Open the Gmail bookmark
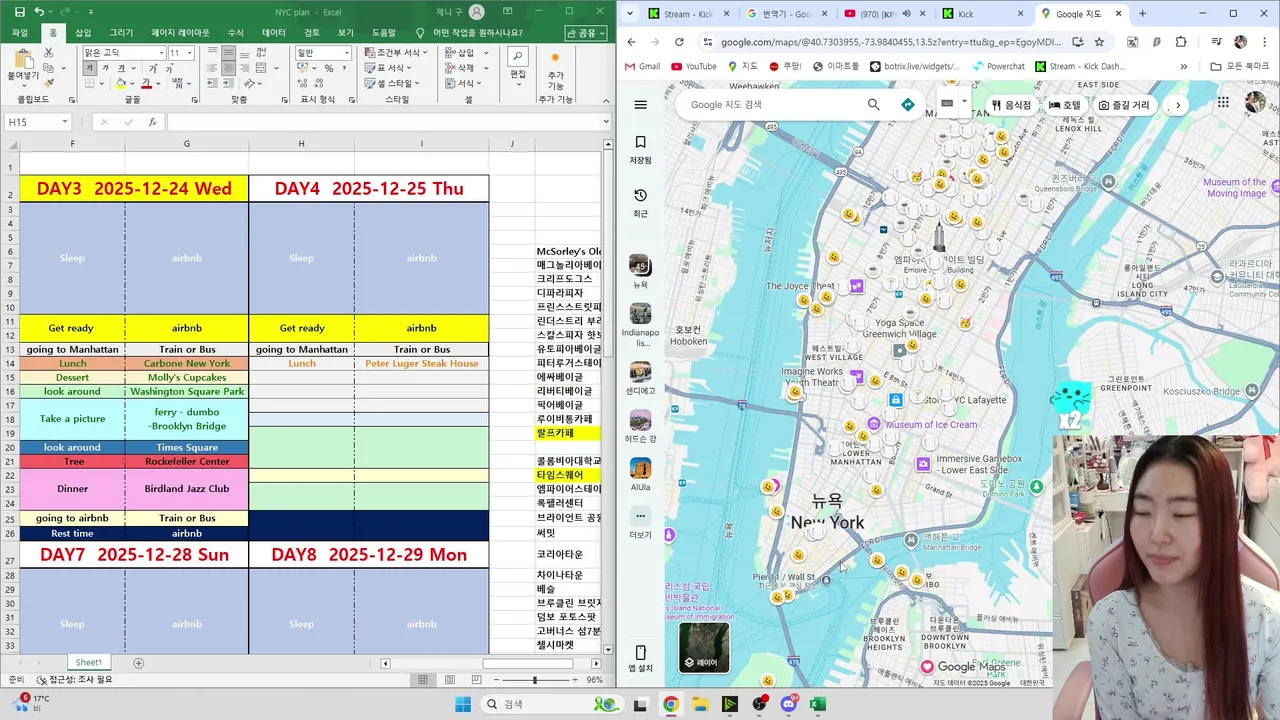Viewport: 1280px width, 720px height. 642,66
